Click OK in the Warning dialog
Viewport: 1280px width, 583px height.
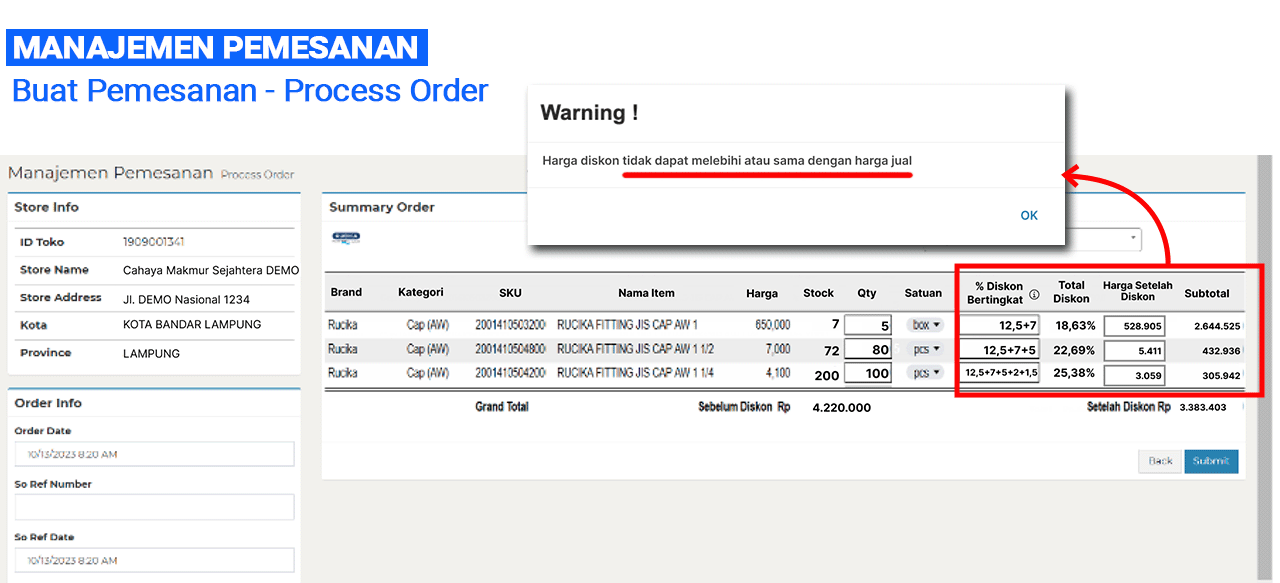pos(1029,216)
